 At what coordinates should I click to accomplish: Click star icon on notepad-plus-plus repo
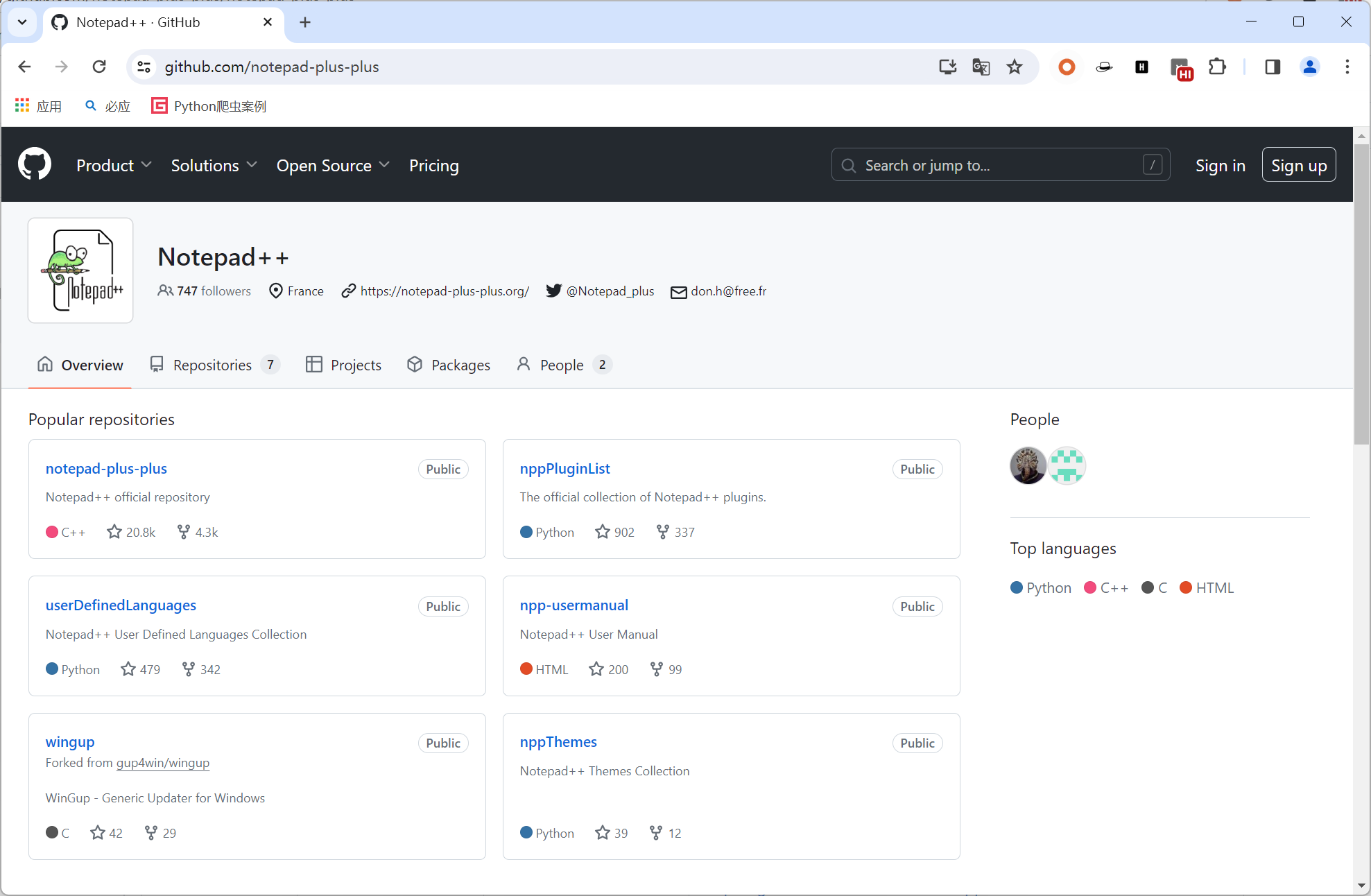[114, 532]
